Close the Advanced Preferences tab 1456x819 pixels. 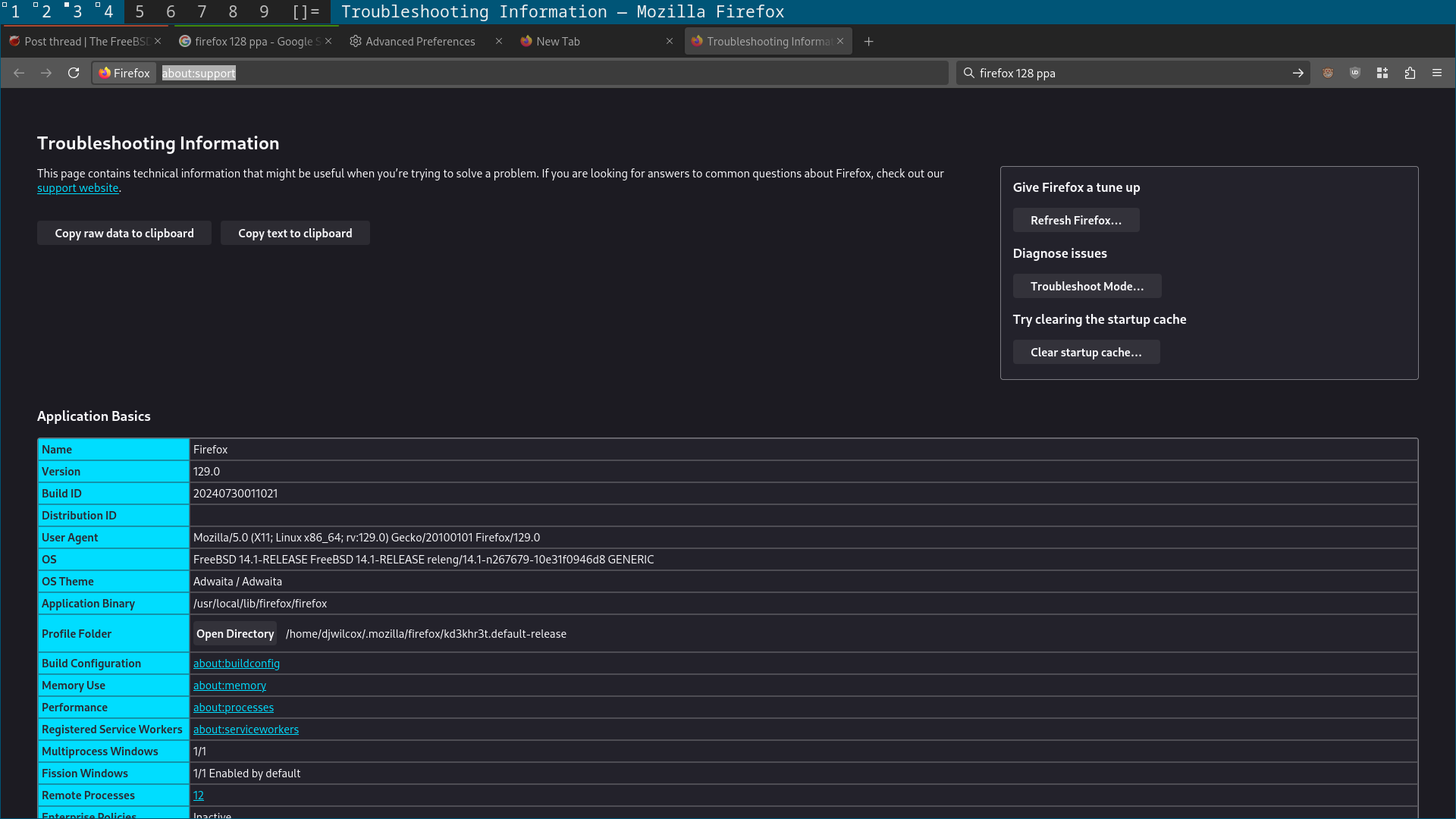(499, 41)
